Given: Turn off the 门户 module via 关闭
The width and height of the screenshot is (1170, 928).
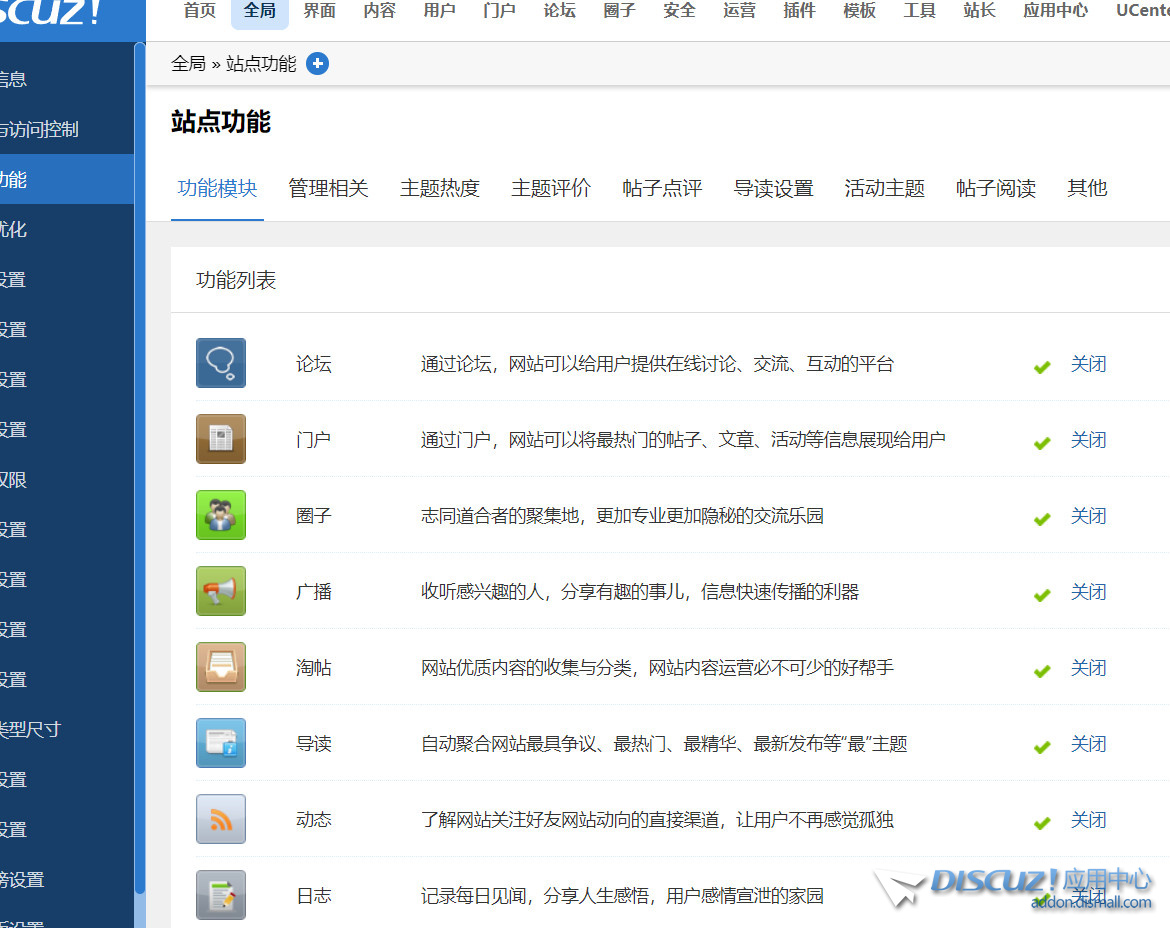Looking at the screenshot, I should coord(1088,440).
